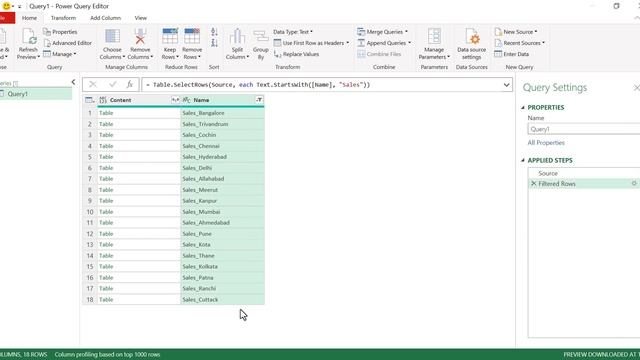
Task: Select the Source applied step
Action: pyautogui.click(x=548, y=173)
